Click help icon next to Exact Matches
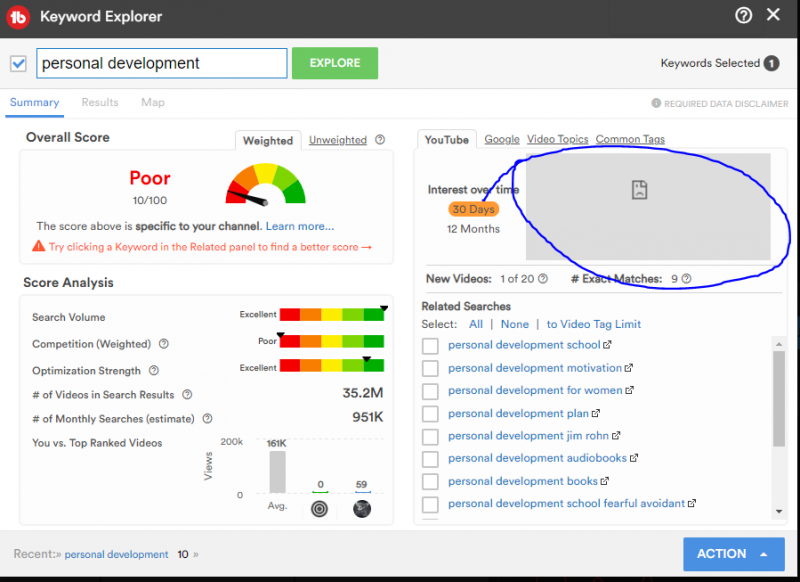This screenshot has height=582, width=800. tap(686, 279)
